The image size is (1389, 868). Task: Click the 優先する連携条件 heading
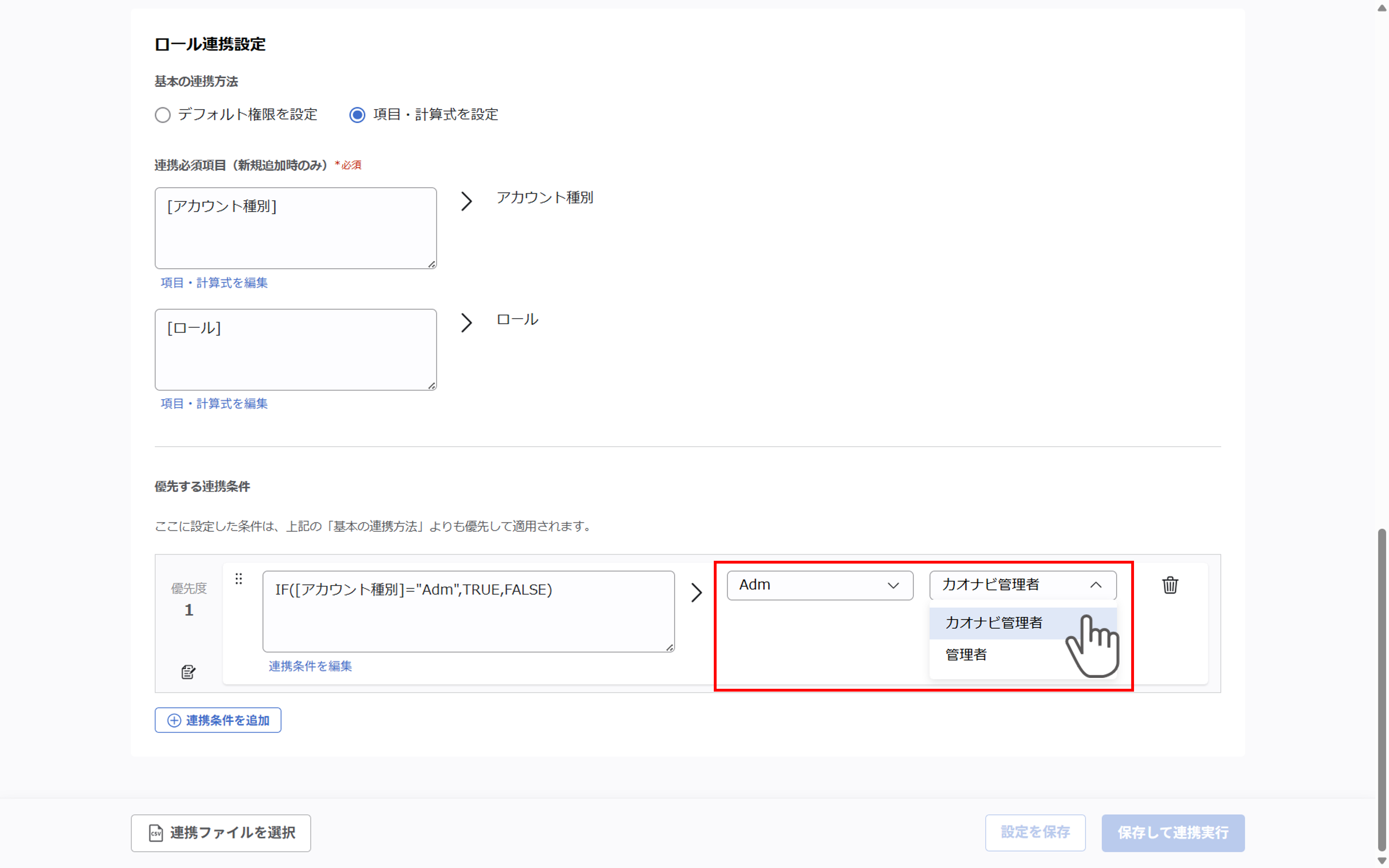point(203,487)
